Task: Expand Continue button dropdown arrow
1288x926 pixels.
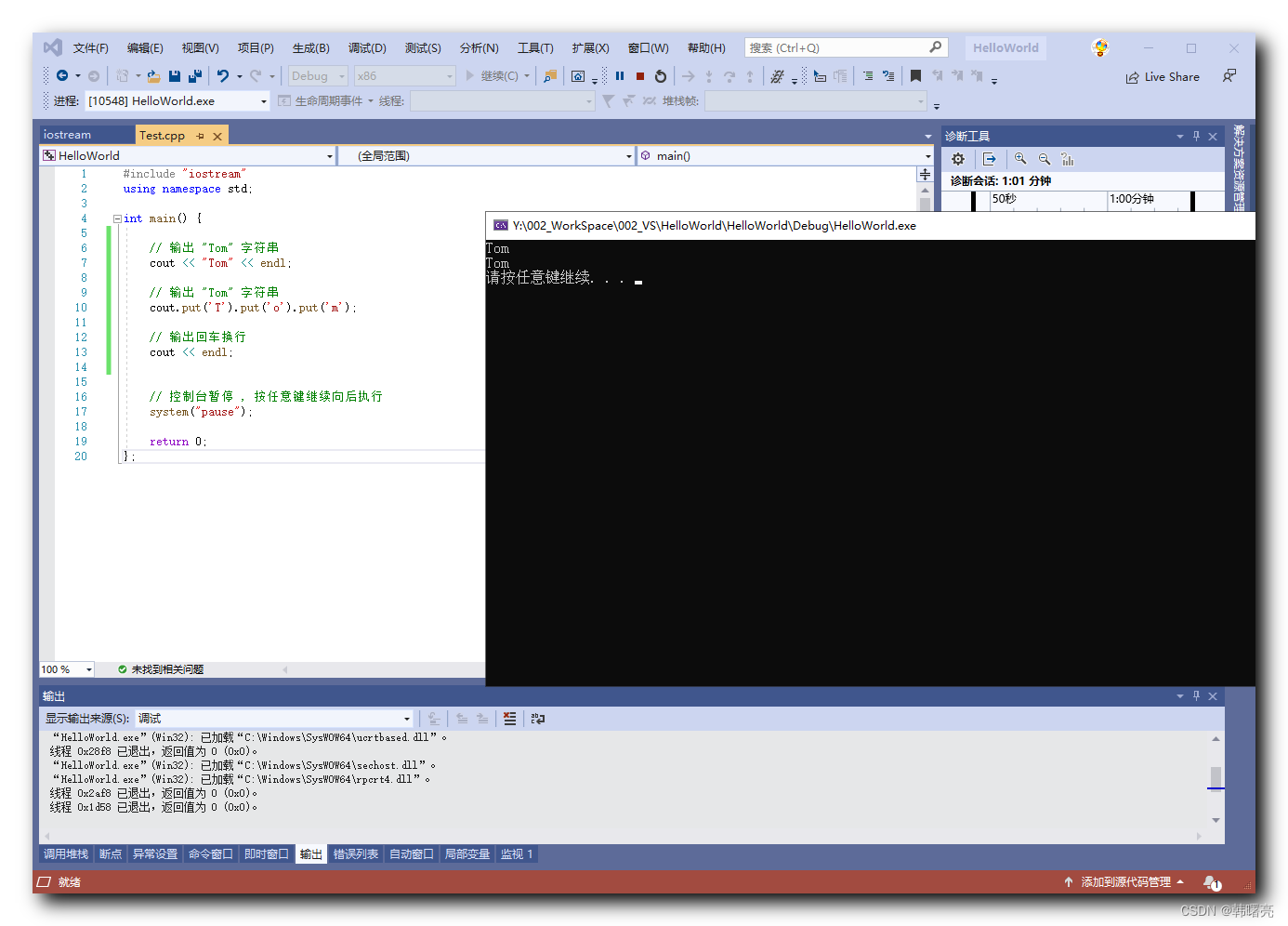Action: click(x=527, y=76)
